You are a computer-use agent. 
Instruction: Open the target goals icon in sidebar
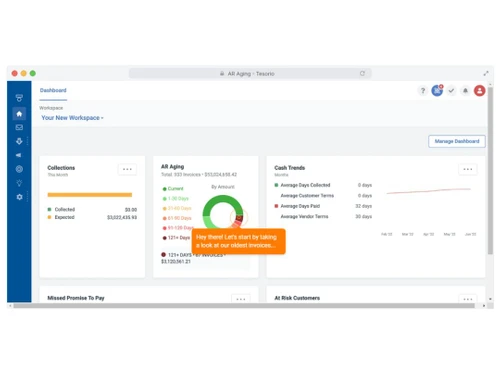pyautogui.click(x=19, y=169)
